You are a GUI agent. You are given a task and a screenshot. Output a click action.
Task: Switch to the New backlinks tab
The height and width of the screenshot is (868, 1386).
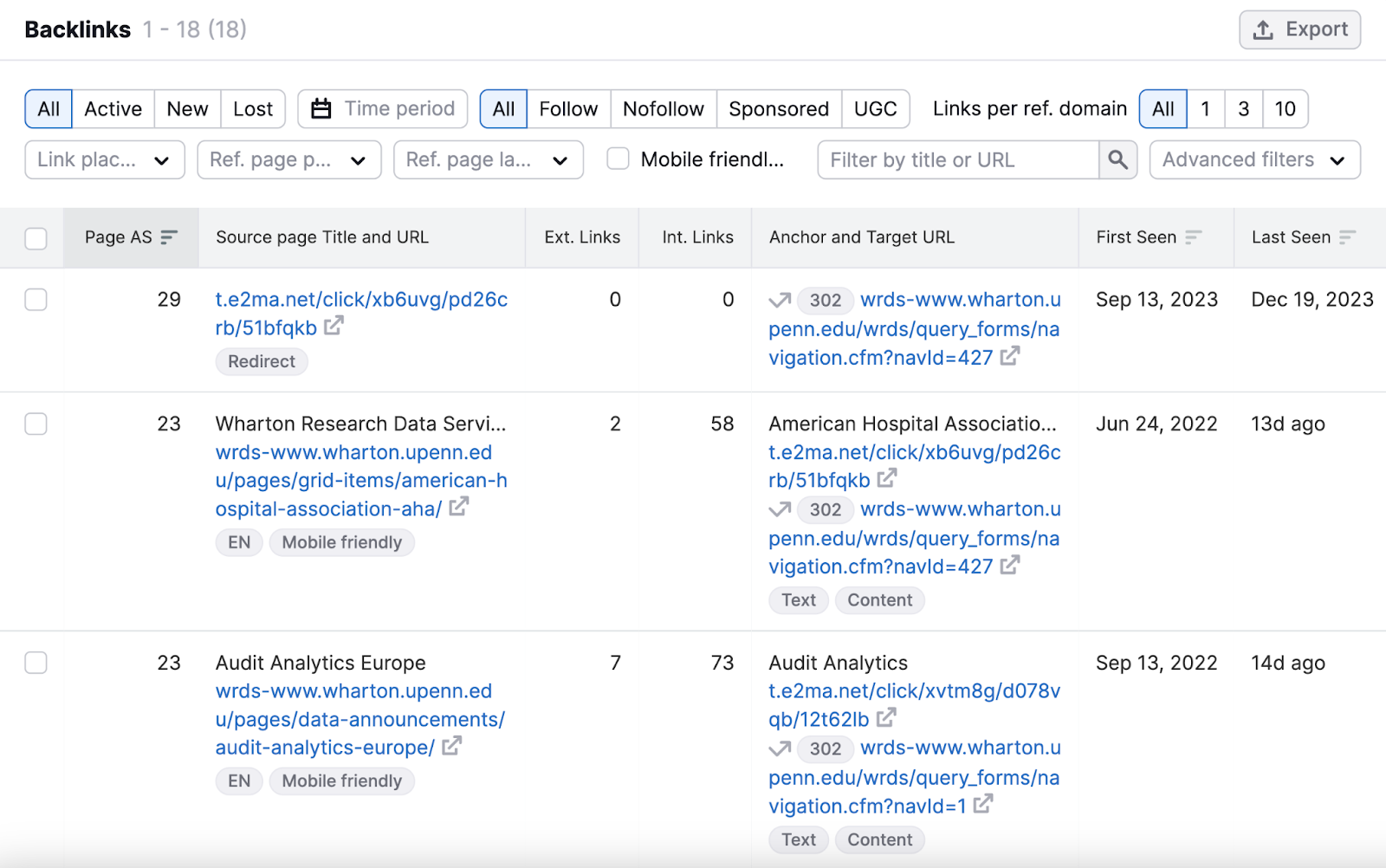(x=186, y=108)
